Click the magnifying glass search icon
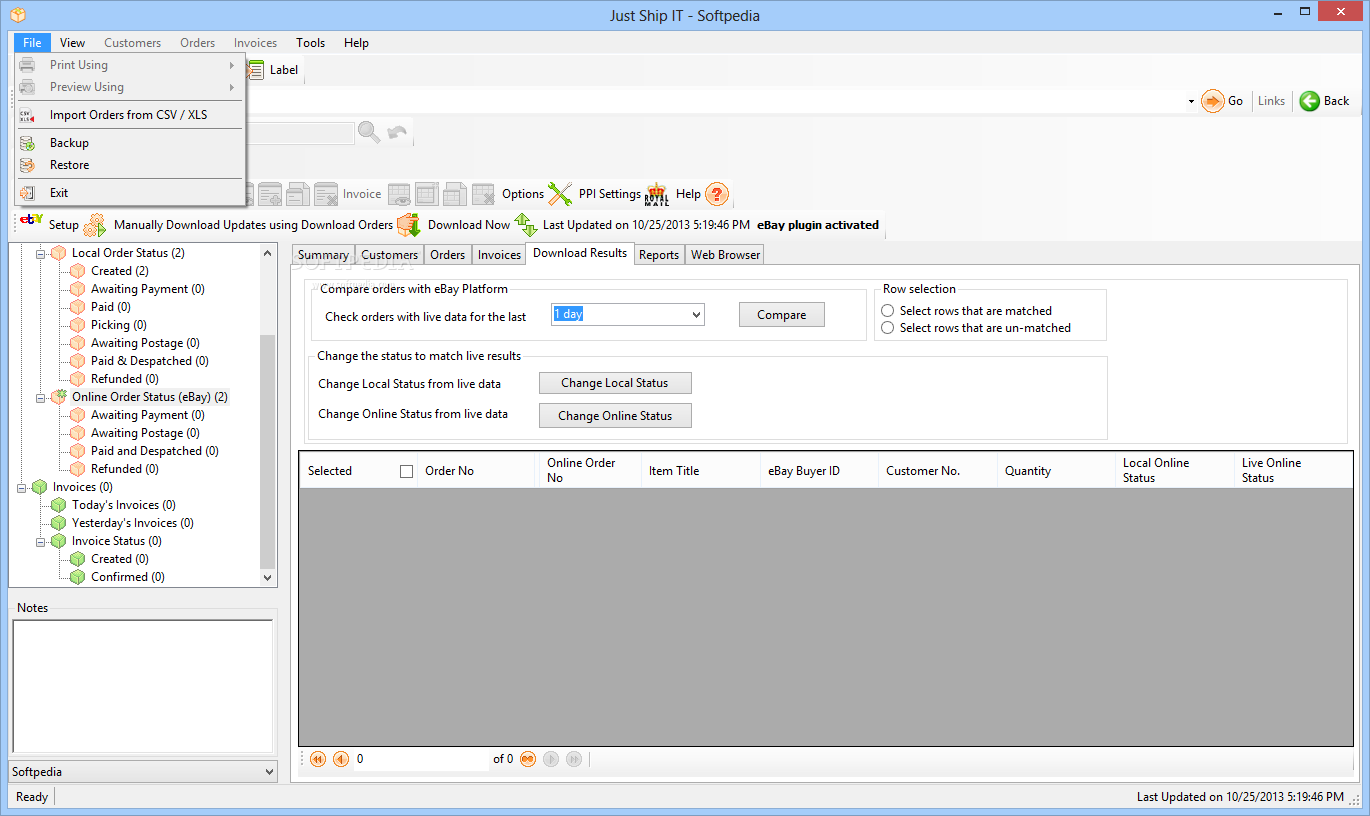 369,132
